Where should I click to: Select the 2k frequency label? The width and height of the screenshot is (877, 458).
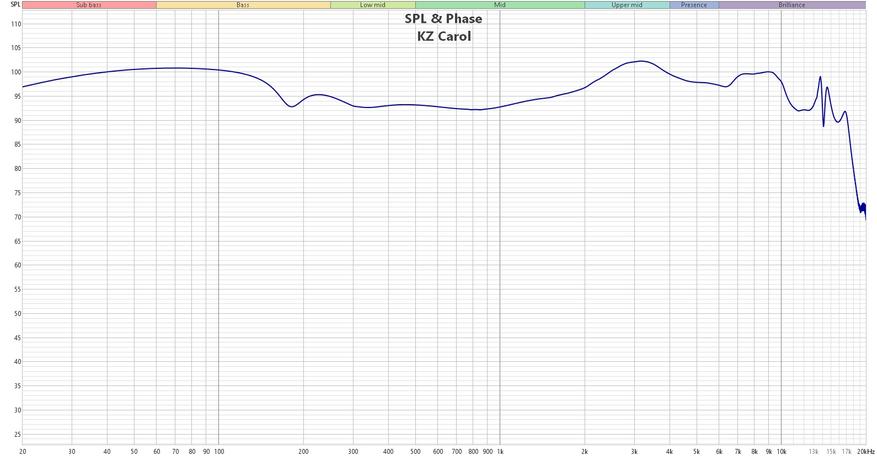pyautogui.click(x=585, y=451)
